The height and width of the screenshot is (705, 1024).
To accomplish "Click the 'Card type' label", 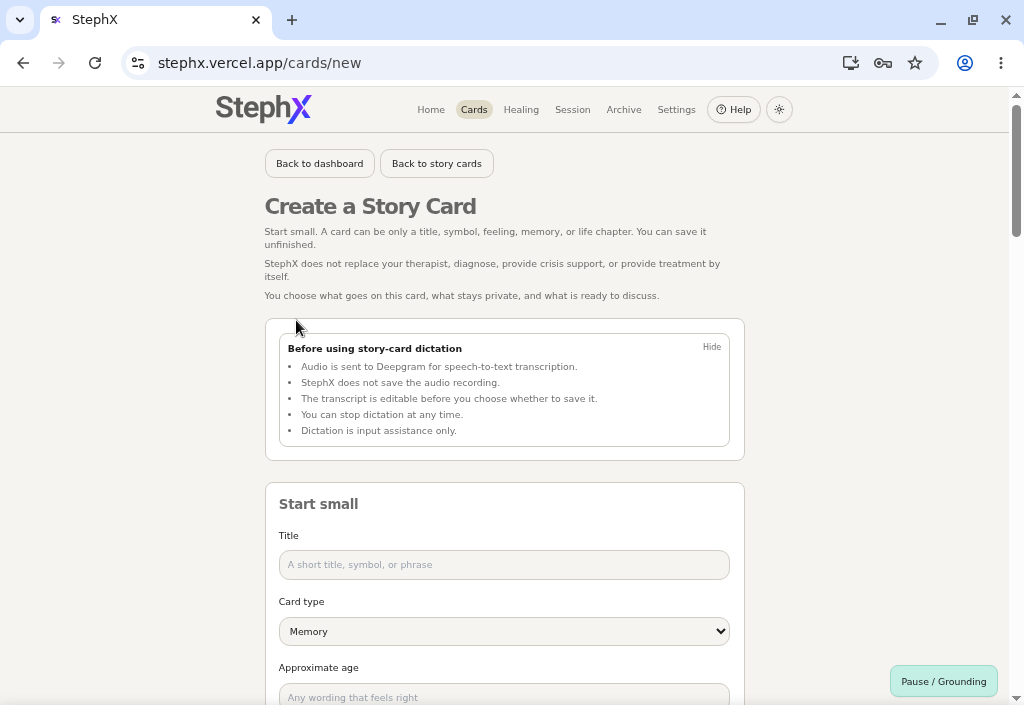I will [x=301, y=602].
